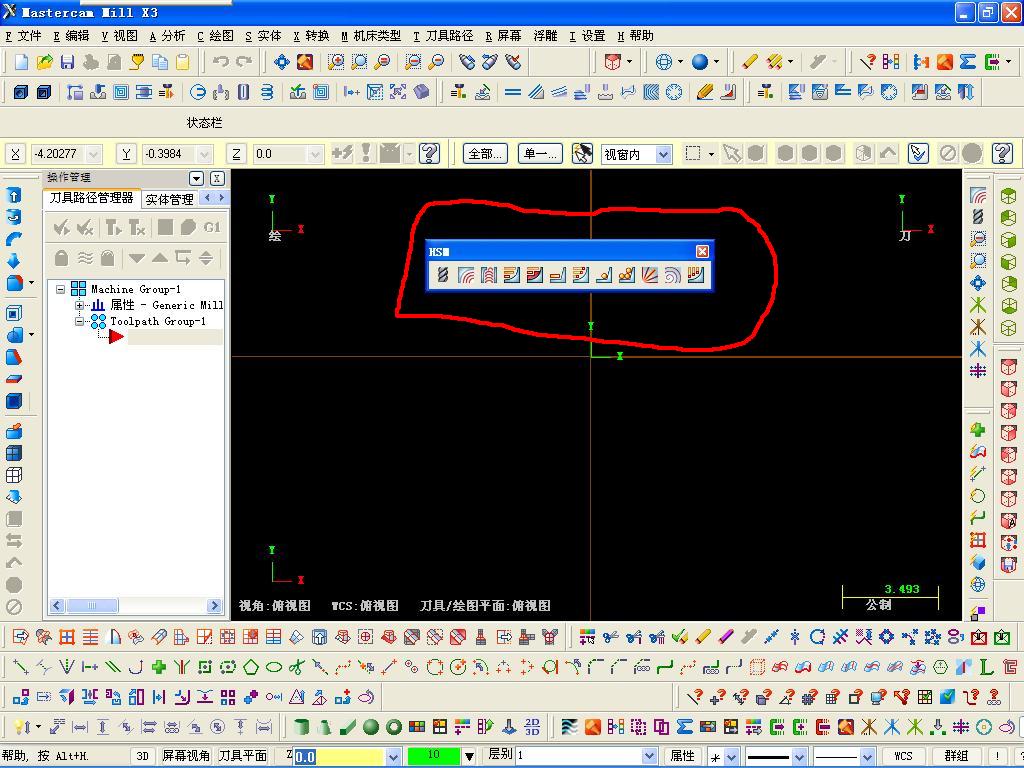Switch to the 实体管理 tab

pyautogui.click(x=169, y=199)
